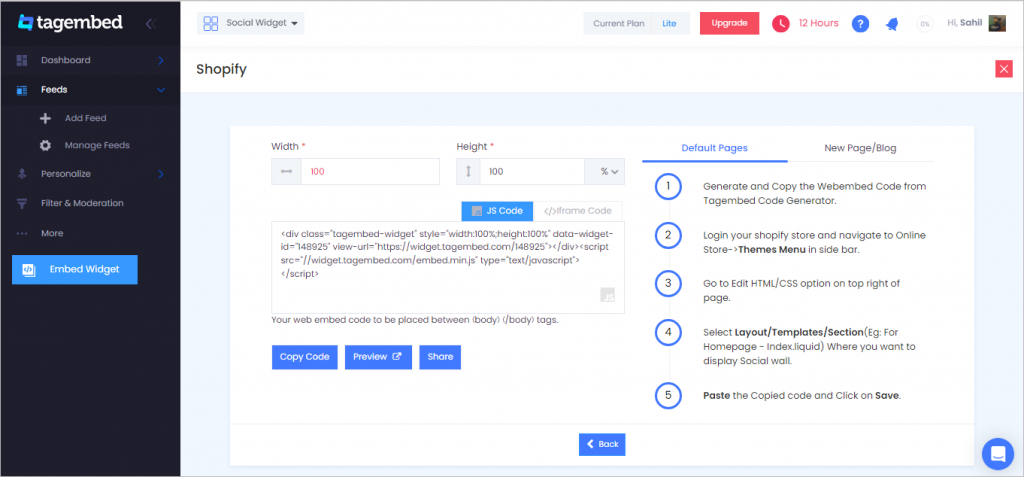Image resolution: width=1024 pixels, height=477 pixels.
Task: Click the Embed Widget code icon
Action: pos(29,269)
